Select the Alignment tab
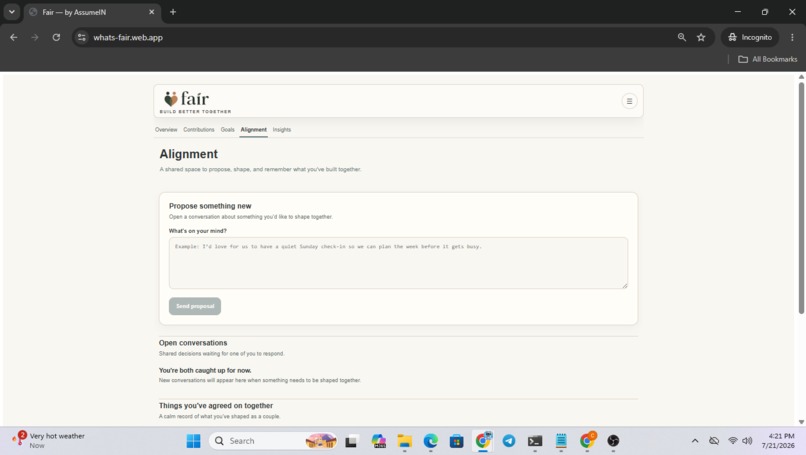Screen dimensions: 806x455 tap(253, 130)
